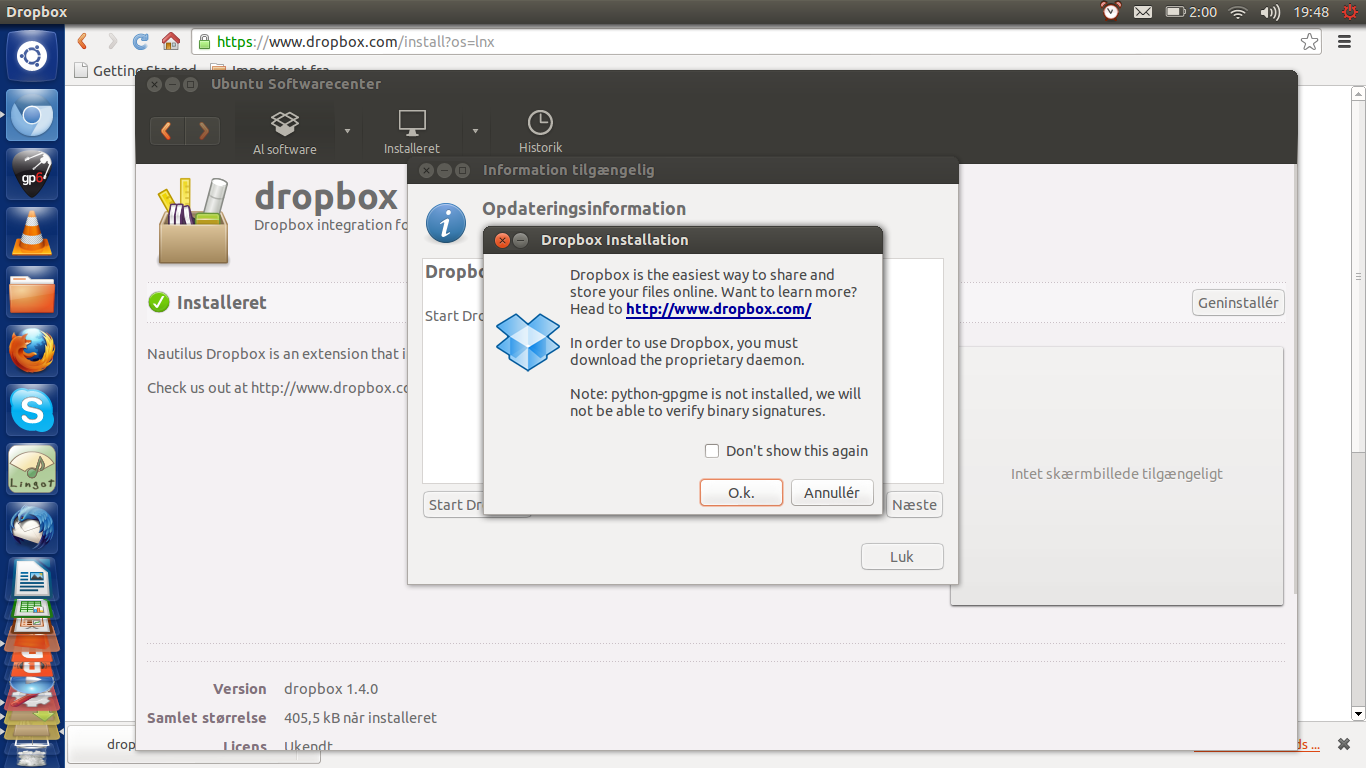Close the download bar at bottom right
This screenshot has width=1366, height=768.
coord(1344,744)
